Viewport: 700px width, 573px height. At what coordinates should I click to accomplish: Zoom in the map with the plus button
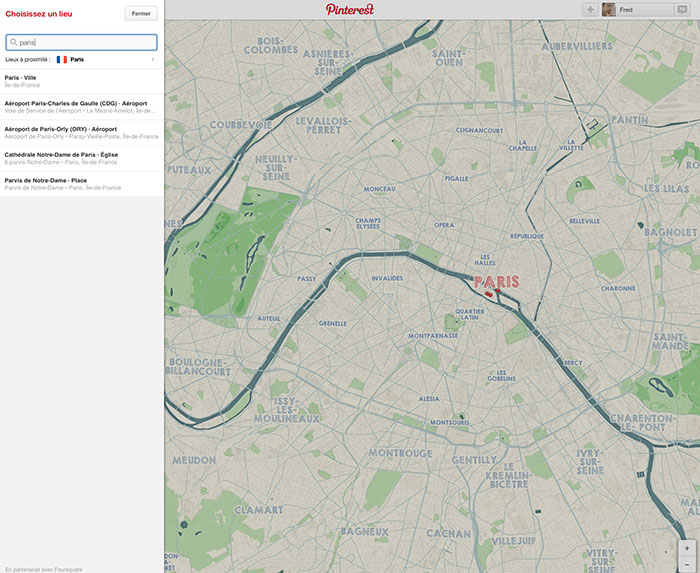click(x=686, y=548)
